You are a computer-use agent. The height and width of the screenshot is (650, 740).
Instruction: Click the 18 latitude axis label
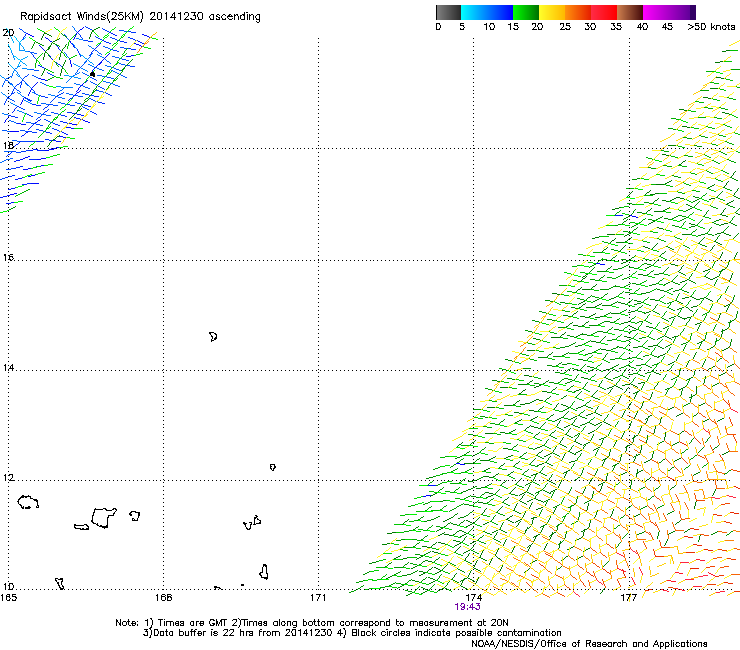tap(8, 145)
